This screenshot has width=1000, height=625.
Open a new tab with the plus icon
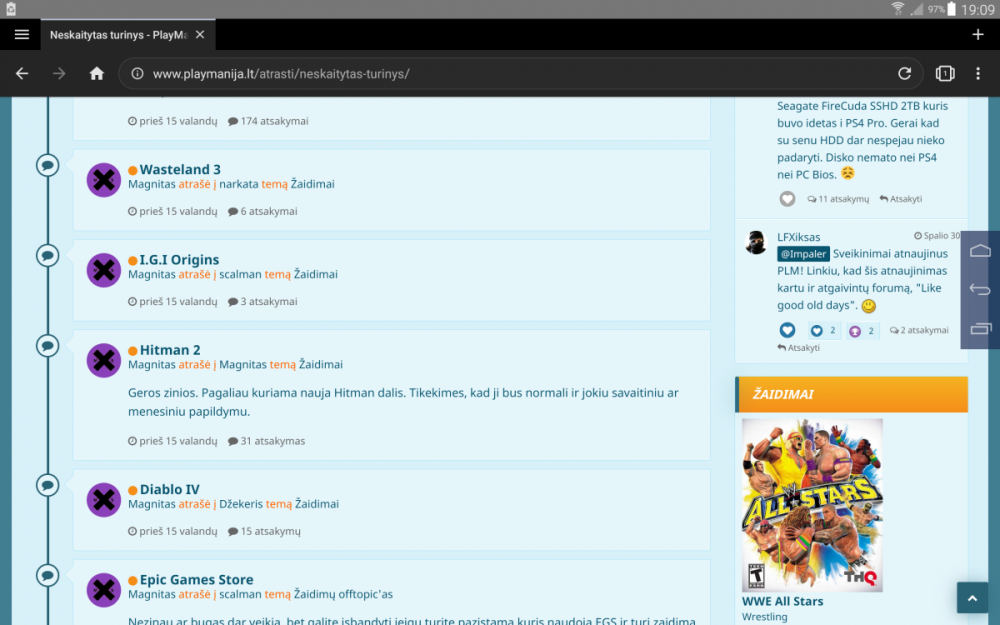(x=978, y=34)
